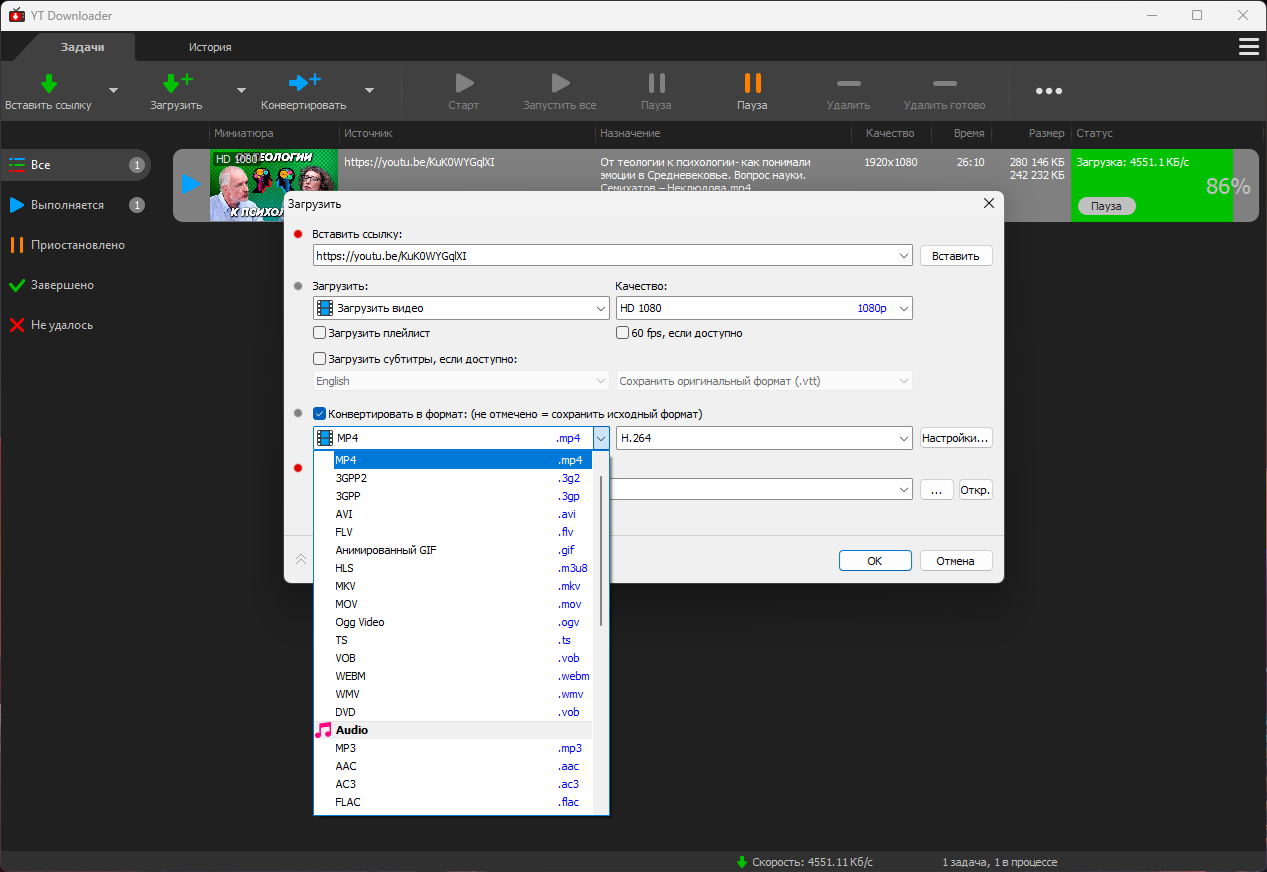The width and height of the screenshot is (1267, 872).
Task: Click the download speed status bar entry
Action: [805, 862]
